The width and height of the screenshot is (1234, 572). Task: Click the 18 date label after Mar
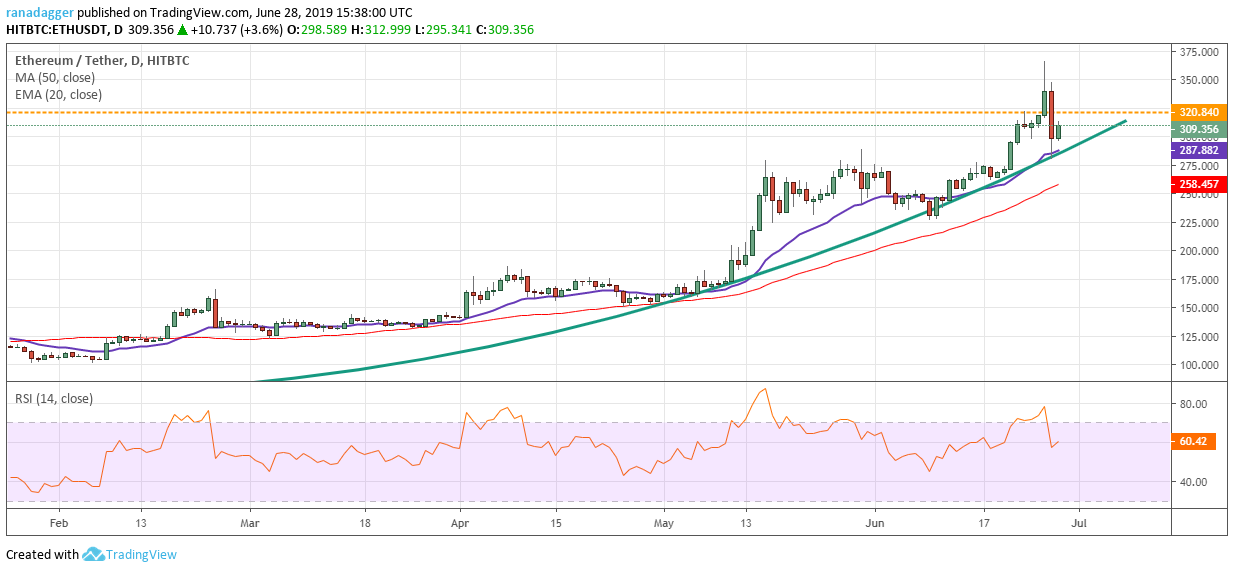[x=366, y=522]
